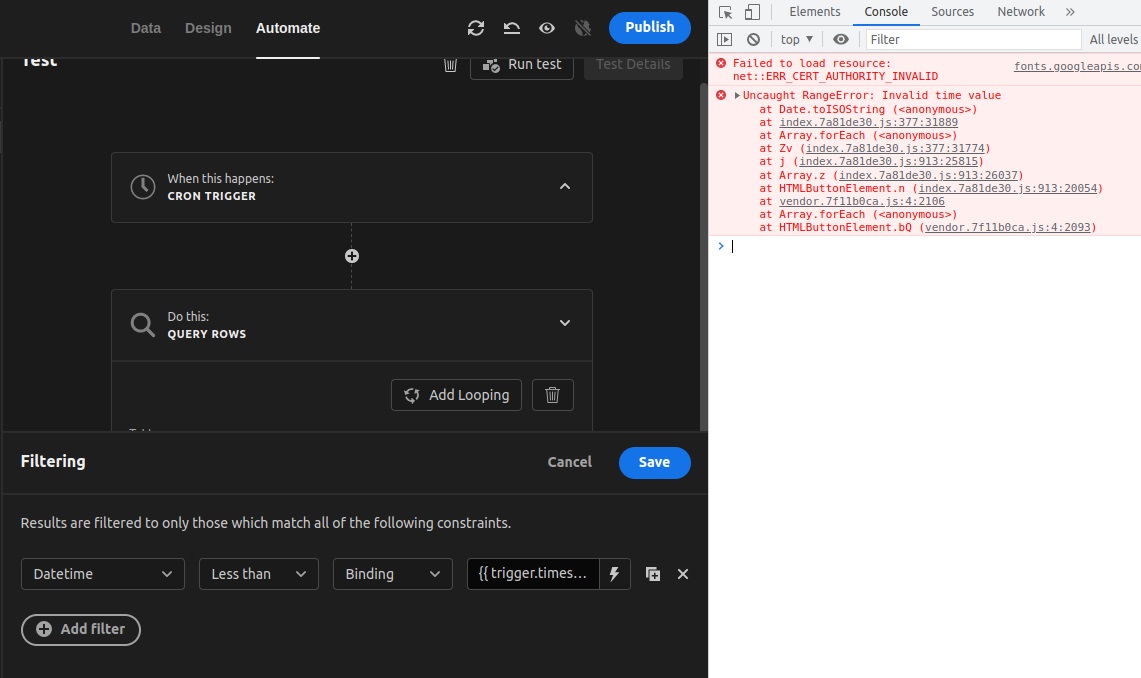Click the lightning bolt binding icon
1141x678 pixels.
coord(614,574)
